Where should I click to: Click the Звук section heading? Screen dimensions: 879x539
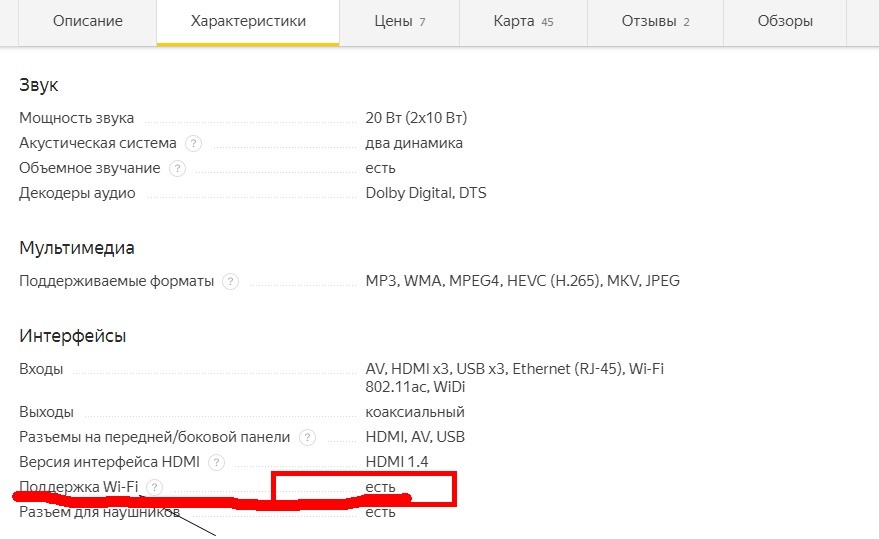[39, 85]
